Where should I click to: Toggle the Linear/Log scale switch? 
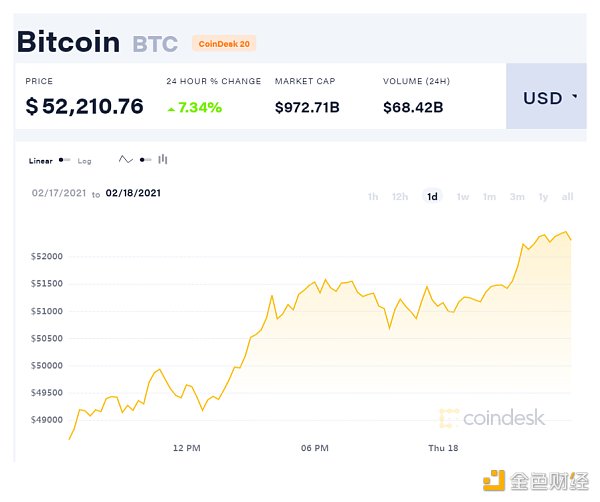point(66,160)
